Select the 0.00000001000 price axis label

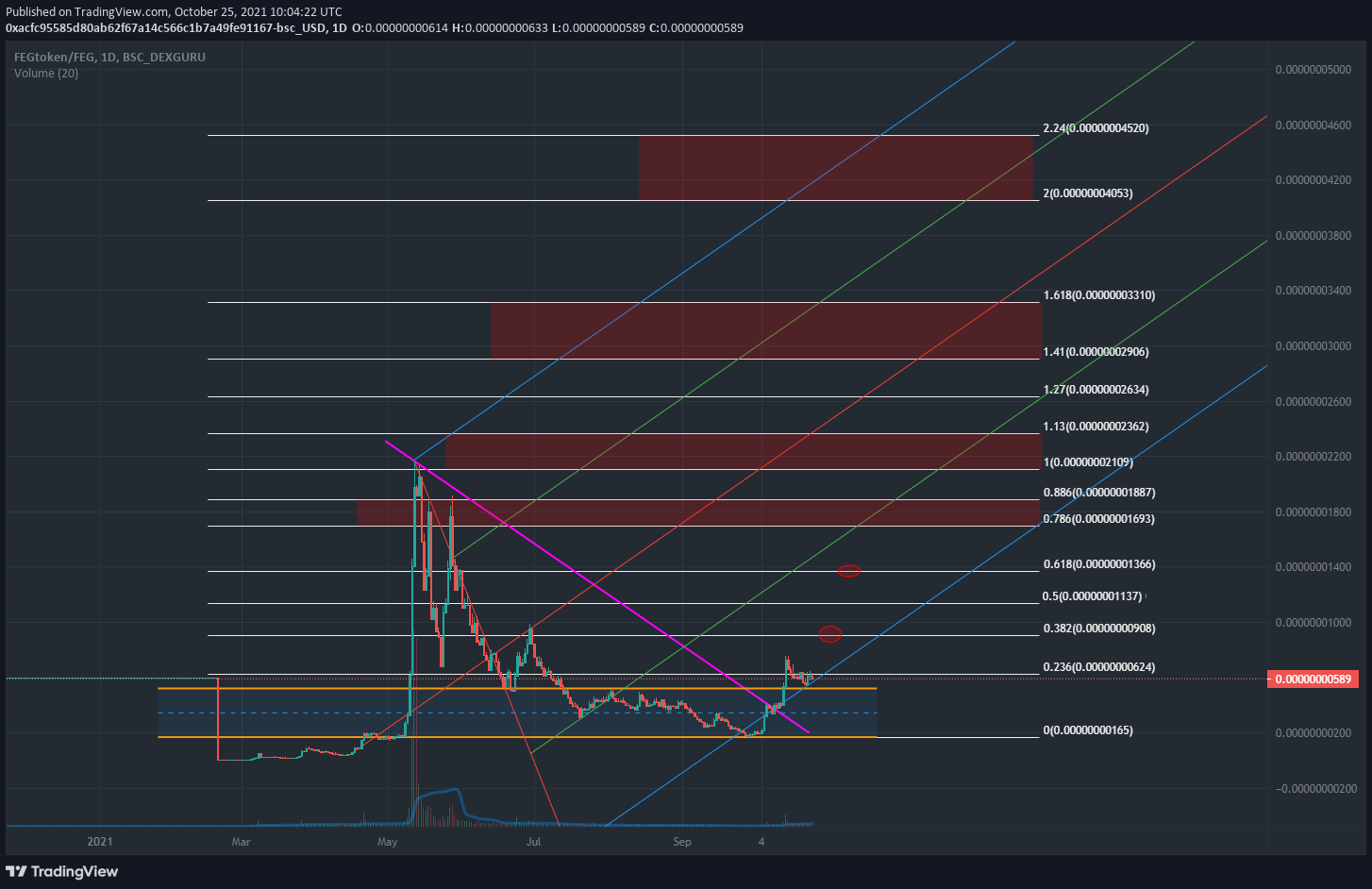[1313, 623]
